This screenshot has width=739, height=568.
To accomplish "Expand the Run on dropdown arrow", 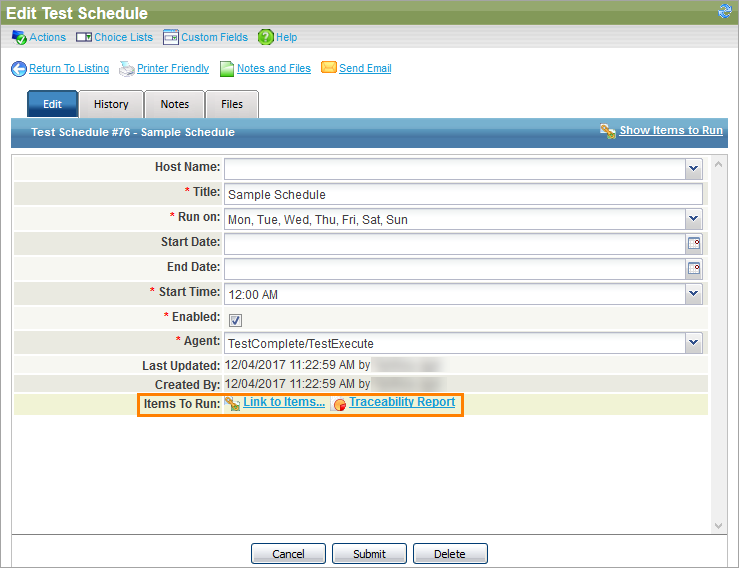I will coord(693,219).
